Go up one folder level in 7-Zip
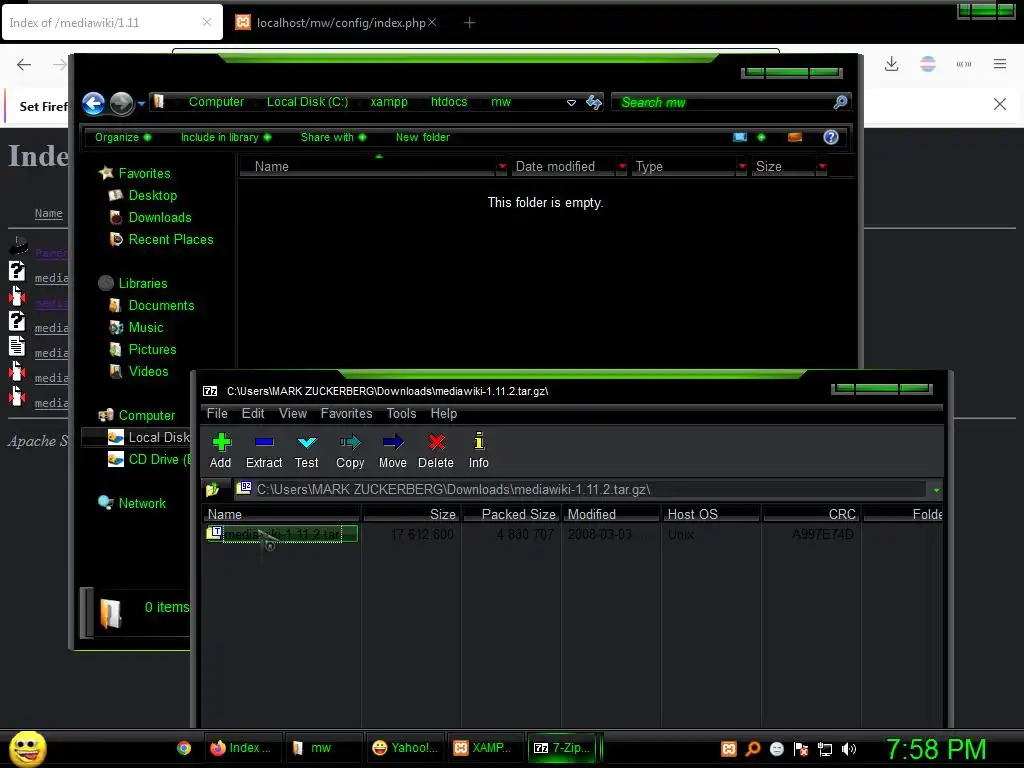This screenshot has width=1024, height=768. [212, 489]
